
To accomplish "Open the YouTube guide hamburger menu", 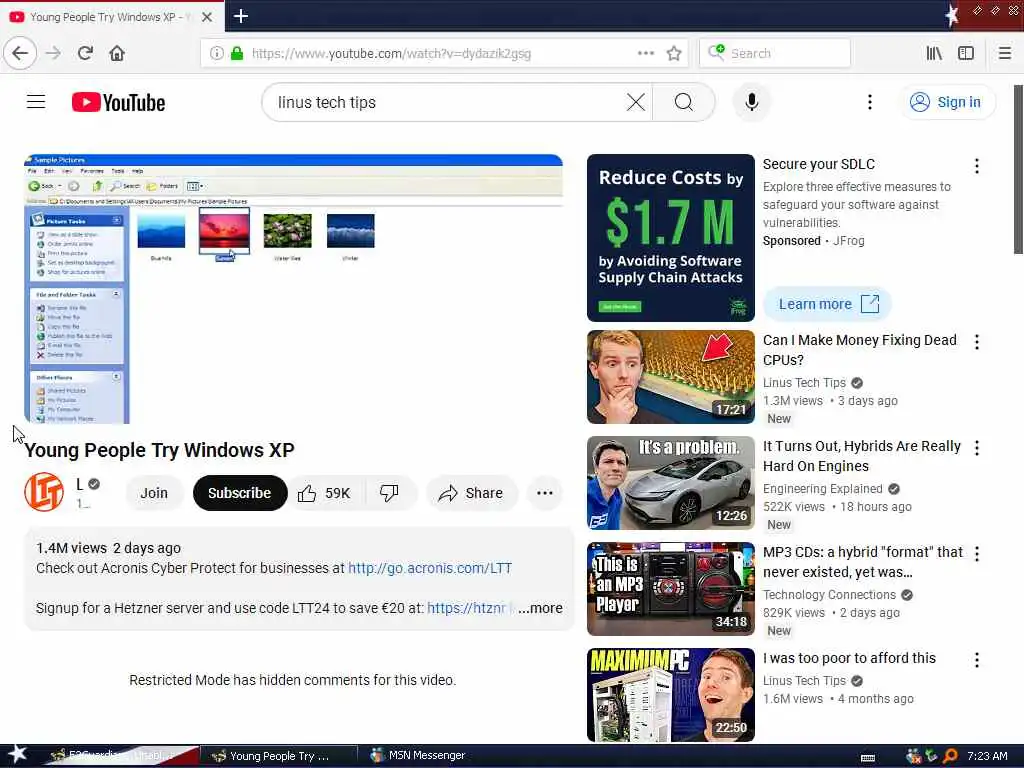I will click(x=36, y=102).
